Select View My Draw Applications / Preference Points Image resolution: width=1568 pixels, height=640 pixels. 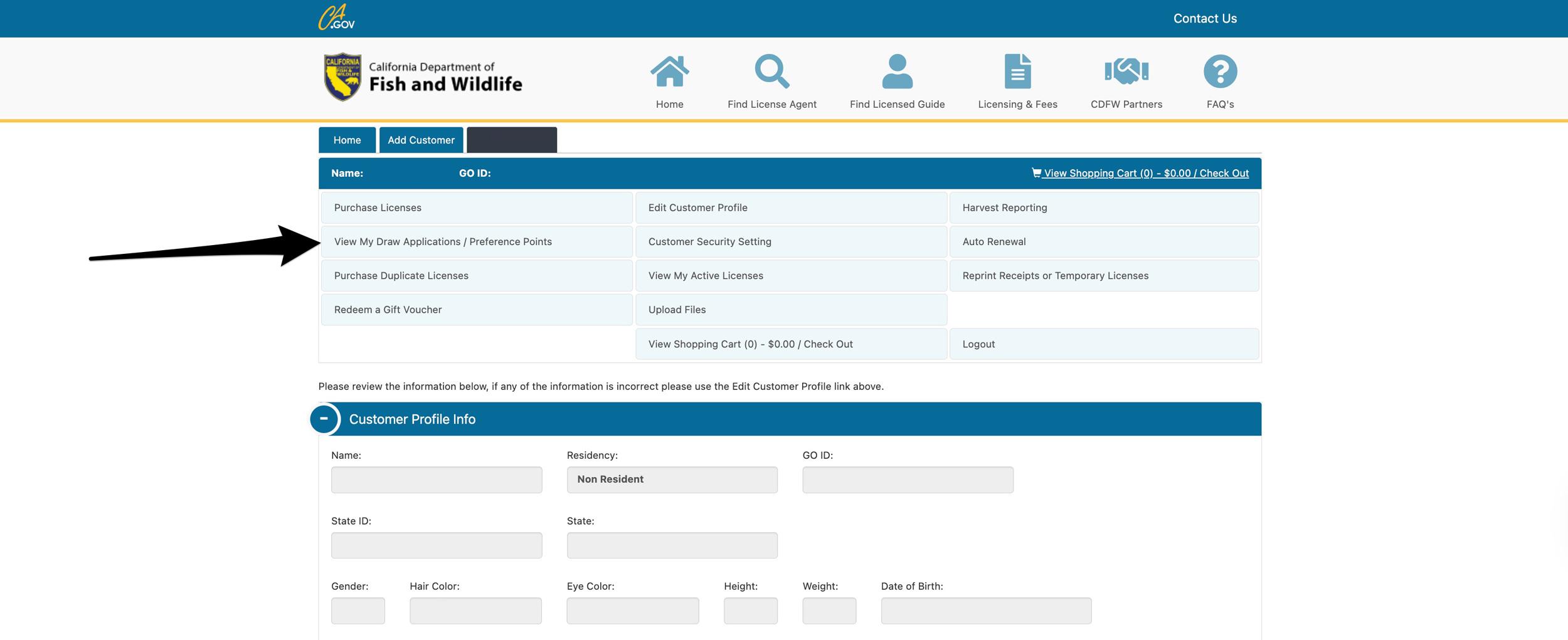coord(443,242)
